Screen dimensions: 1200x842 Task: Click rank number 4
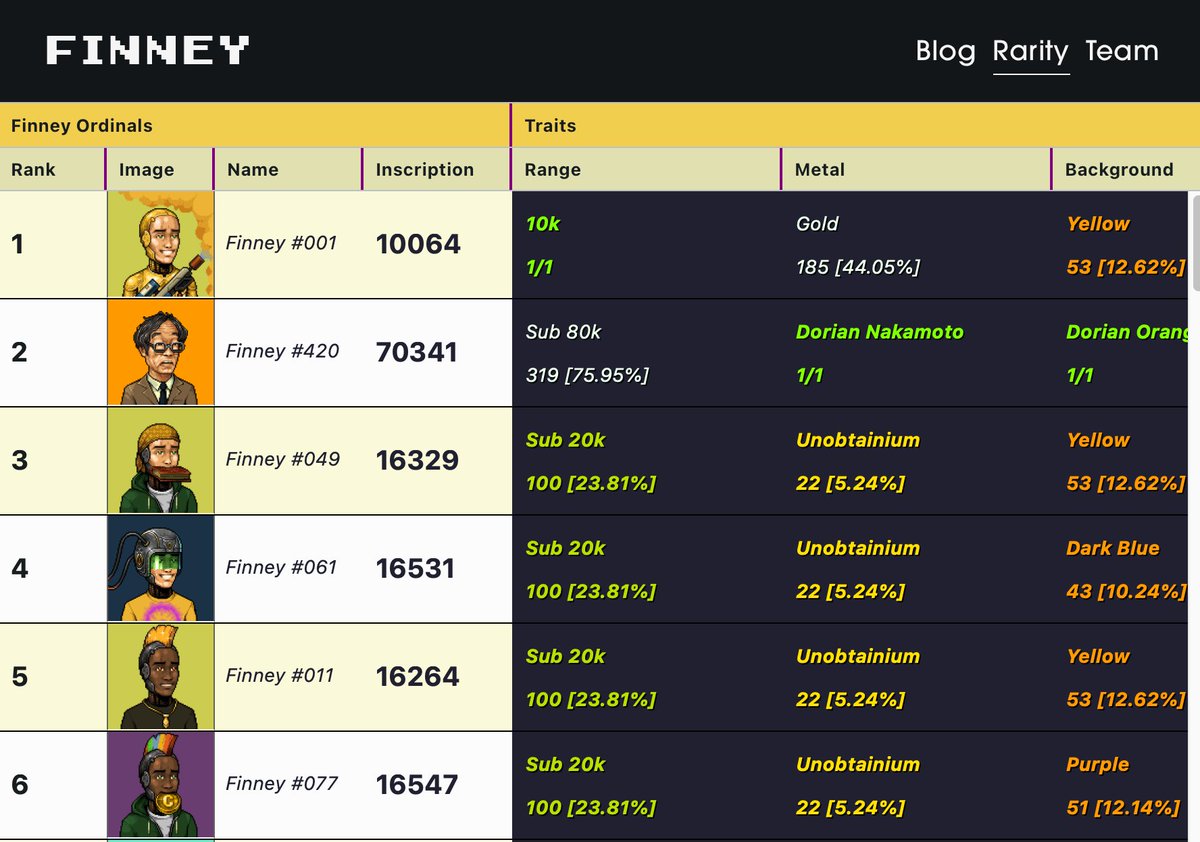pyautogui.click(x=19, y=568)
